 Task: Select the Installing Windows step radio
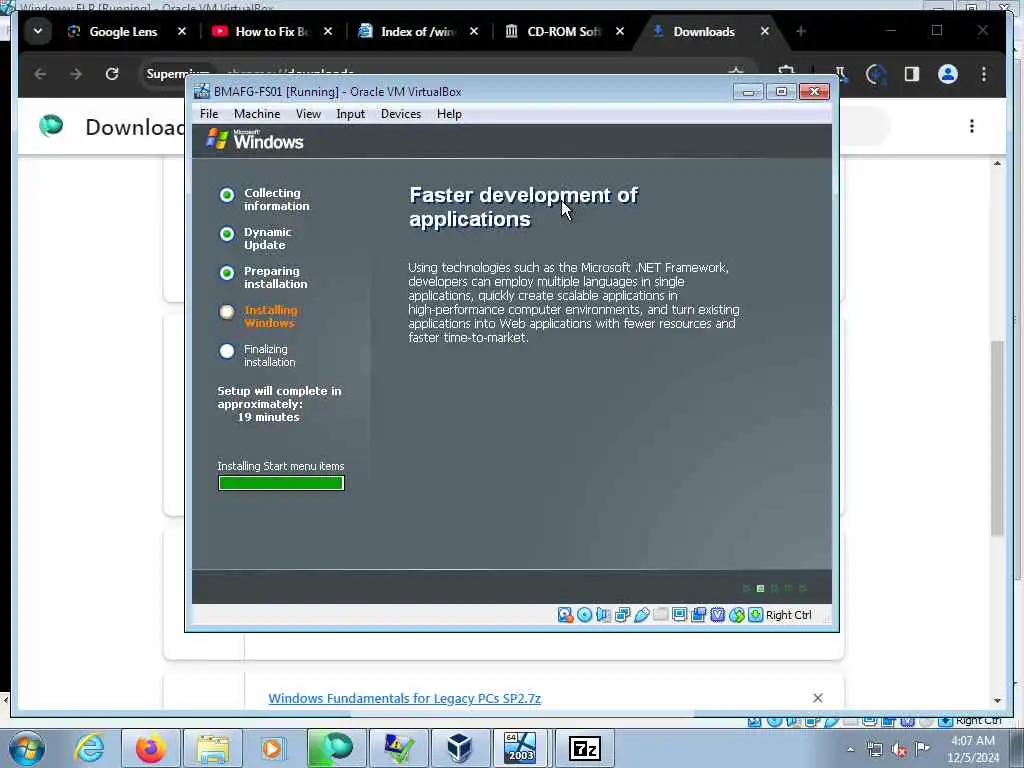pos(227,312)
